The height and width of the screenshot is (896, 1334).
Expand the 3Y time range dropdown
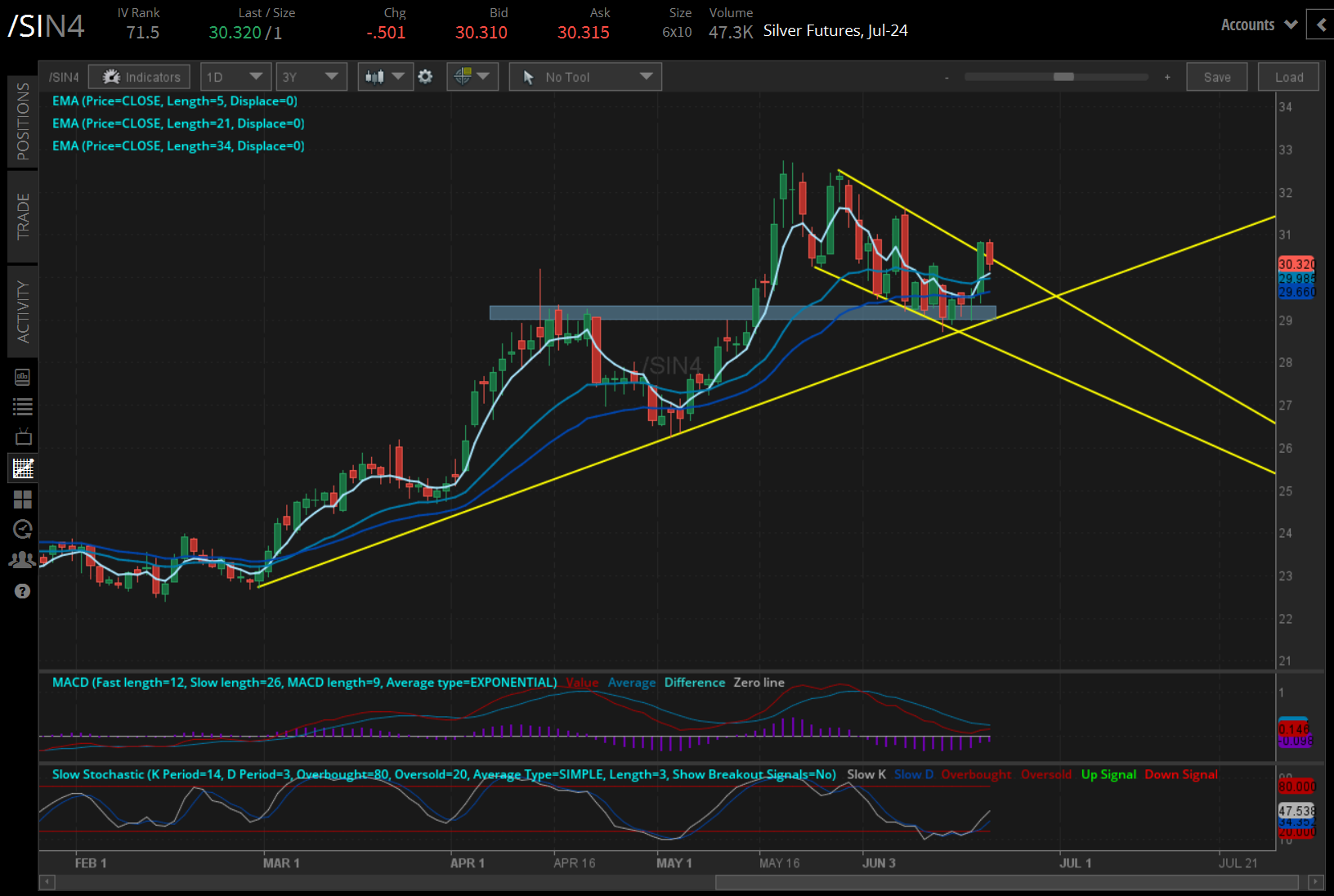tap(311, 77)
